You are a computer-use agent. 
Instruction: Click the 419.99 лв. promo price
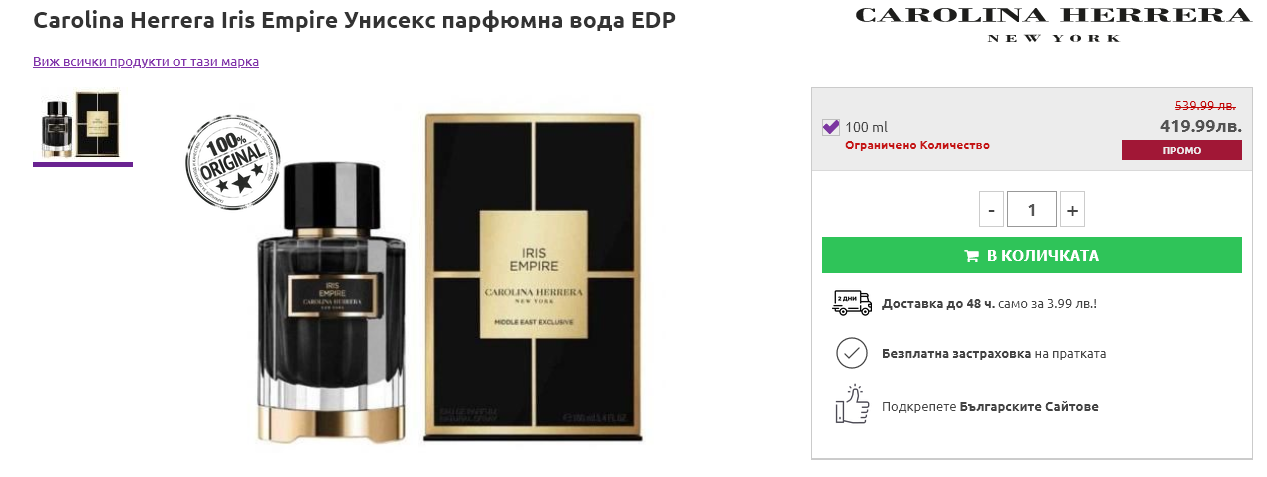coord(1200,126)
